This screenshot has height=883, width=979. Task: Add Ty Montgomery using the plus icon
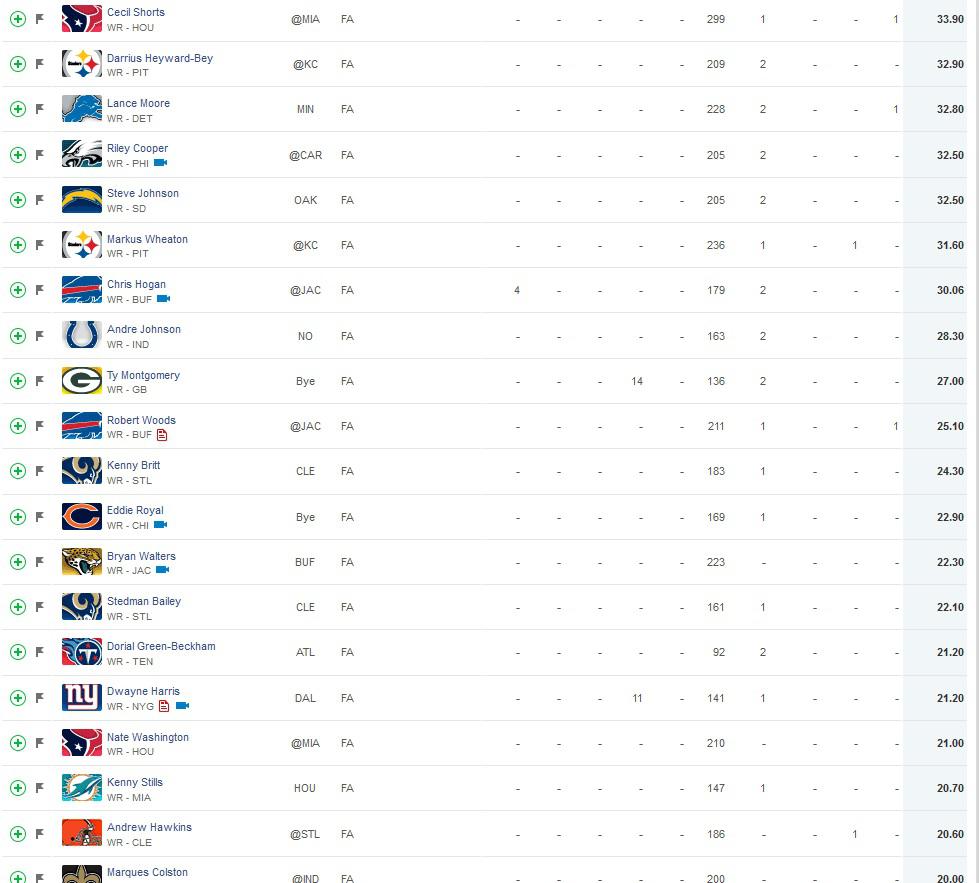click(18, 381)
